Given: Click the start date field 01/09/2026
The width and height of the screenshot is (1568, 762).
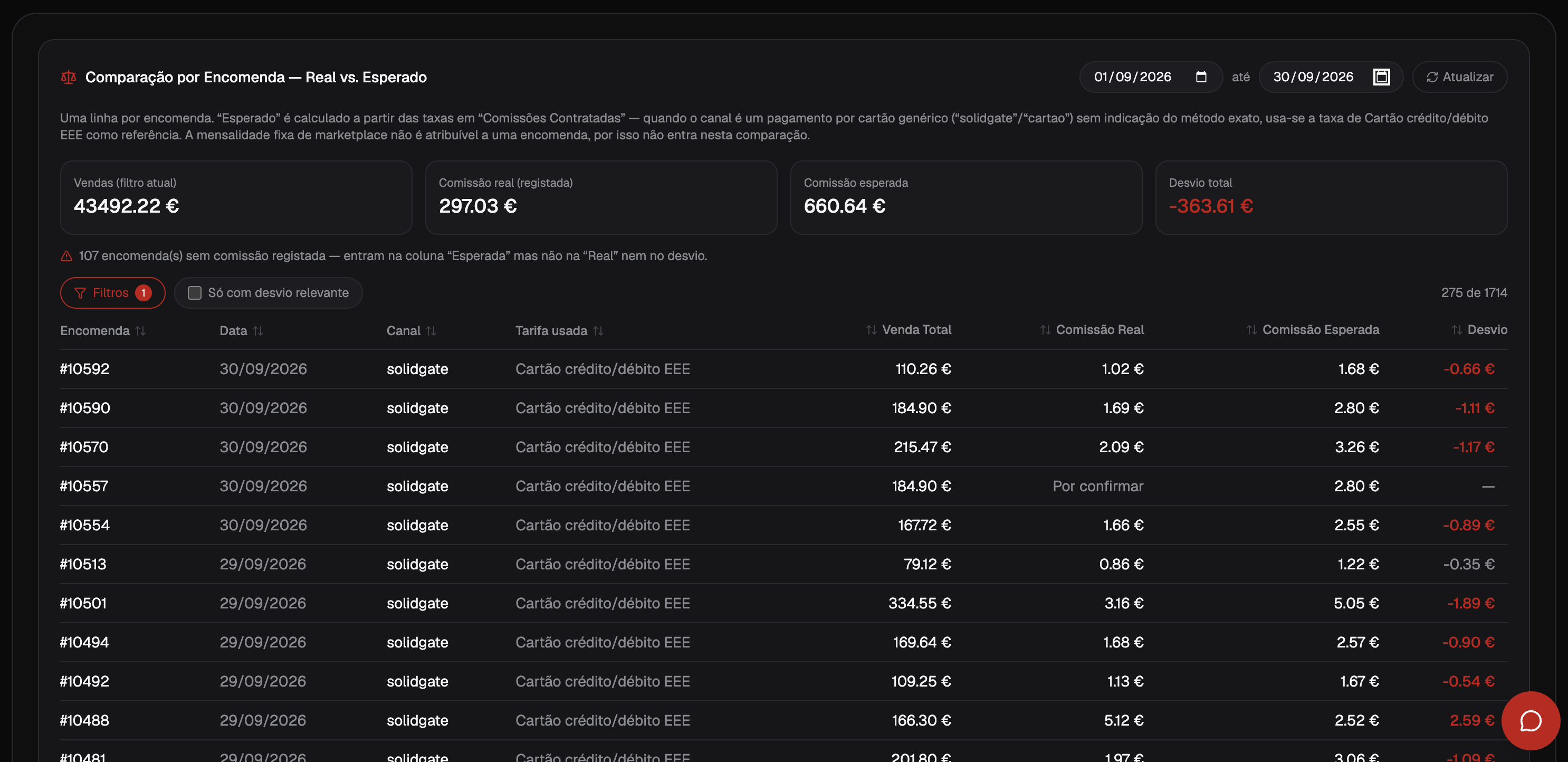Looking at the screenshot, I should (1151, 77).
